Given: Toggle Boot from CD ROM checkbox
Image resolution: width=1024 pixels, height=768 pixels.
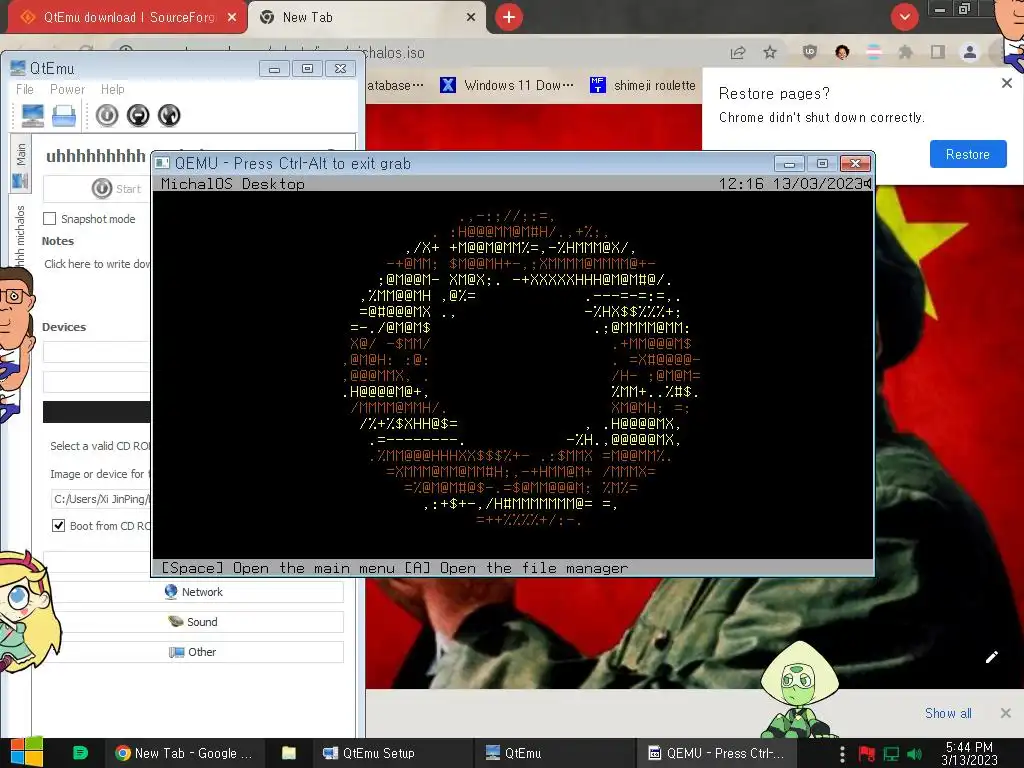Looking at the screenshot, I should click(x=59, y=526).
